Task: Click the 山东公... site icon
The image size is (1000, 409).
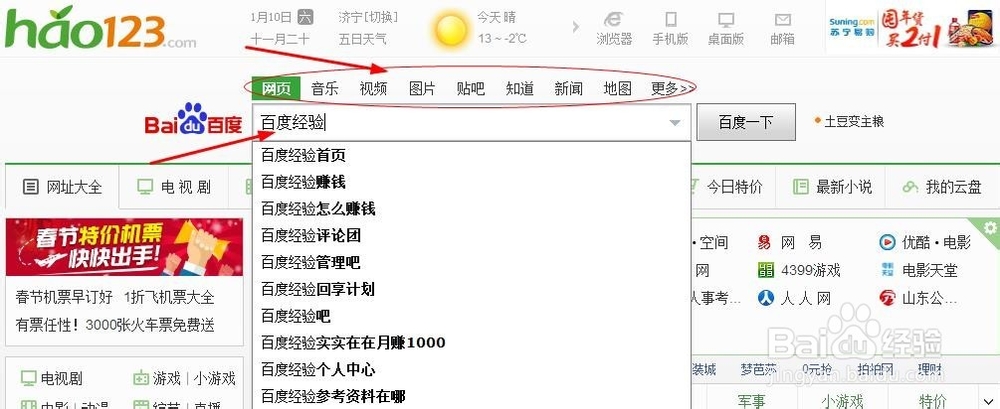Action: coord(887,297)
